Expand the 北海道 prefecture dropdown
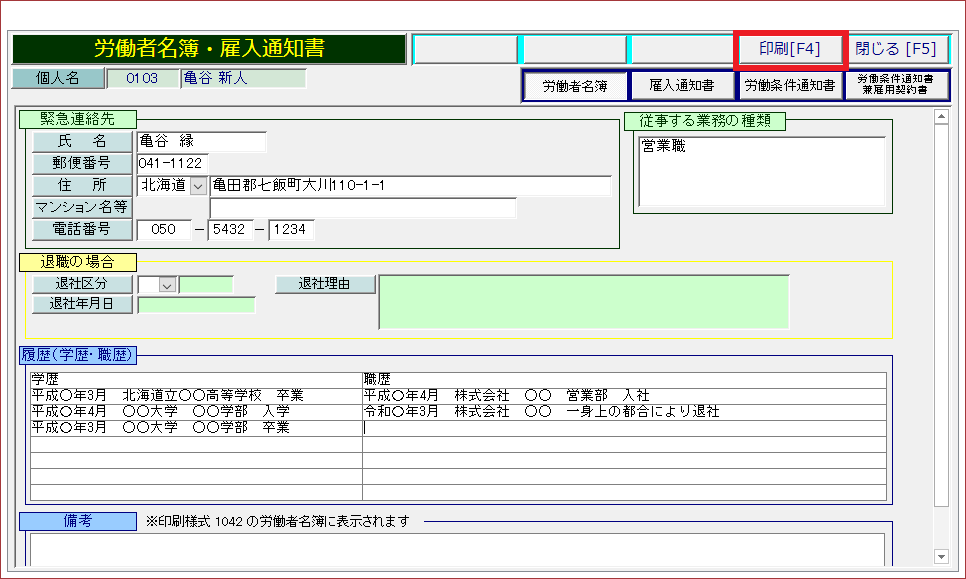The width and height of the screenshot is (966, 579). 198,186
